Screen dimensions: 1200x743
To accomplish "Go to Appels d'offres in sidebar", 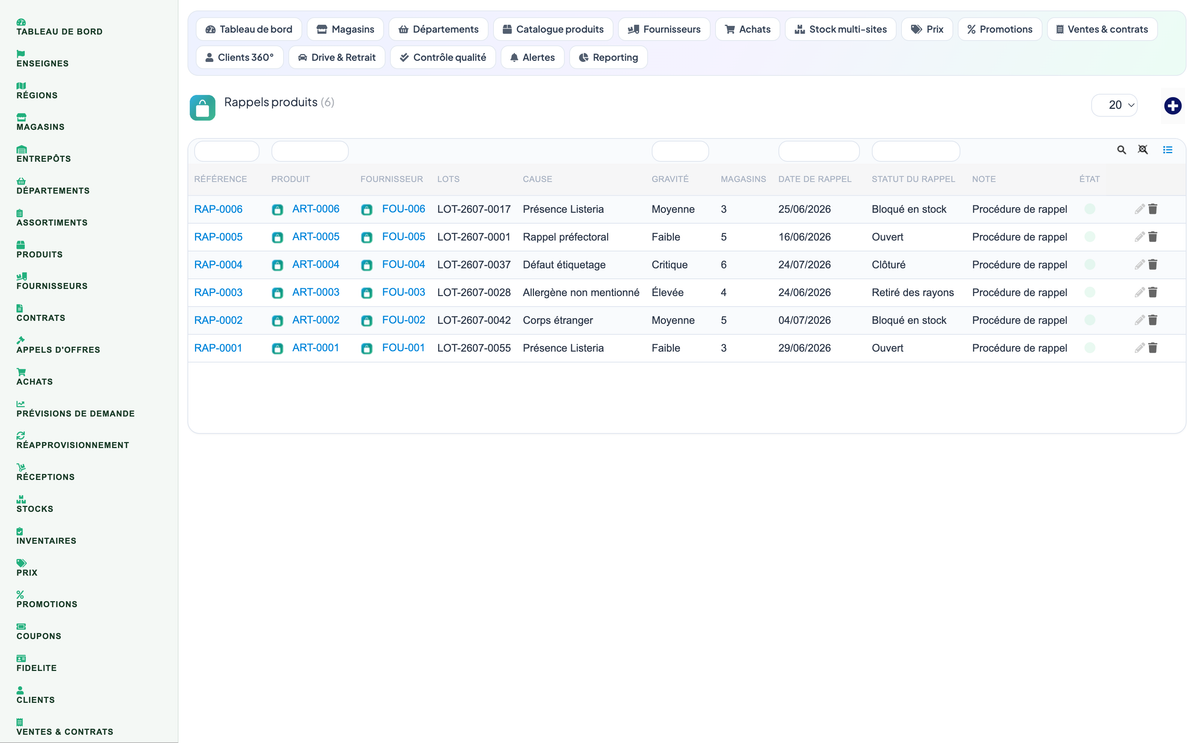I will (58, 345).
